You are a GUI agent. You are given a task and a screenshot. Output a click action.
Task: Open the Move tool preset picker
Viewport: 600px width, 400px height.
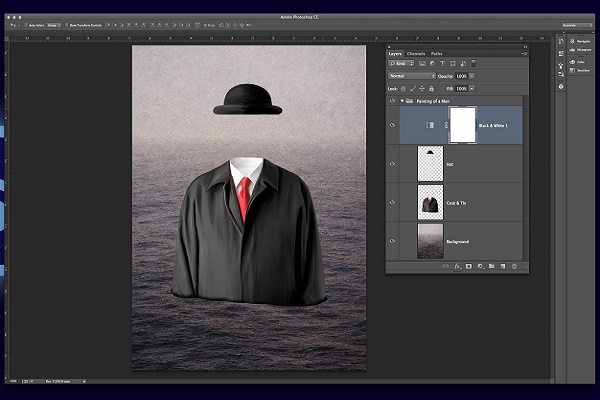(14, 25)
